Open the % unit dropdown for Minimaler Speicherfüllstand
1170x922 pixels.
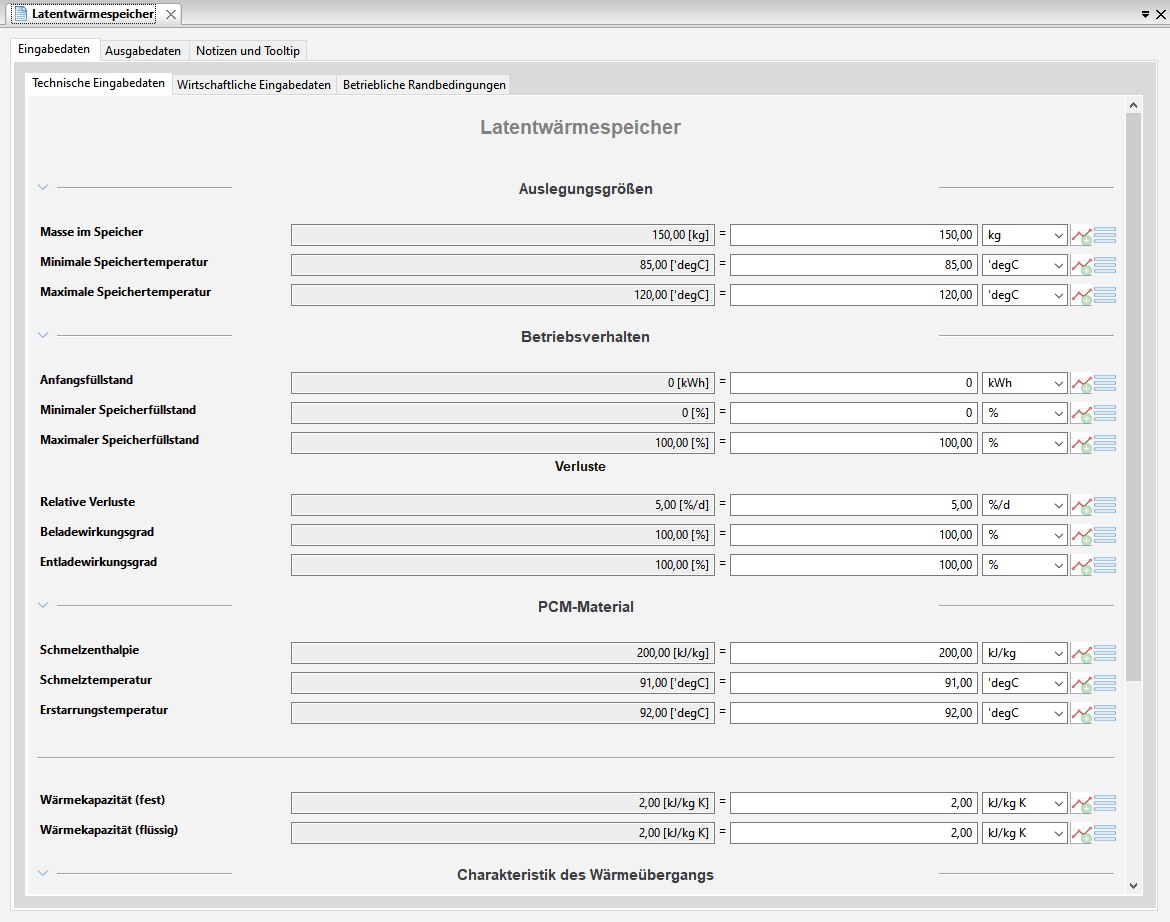pyautogui.click(x=1024, y=413)
